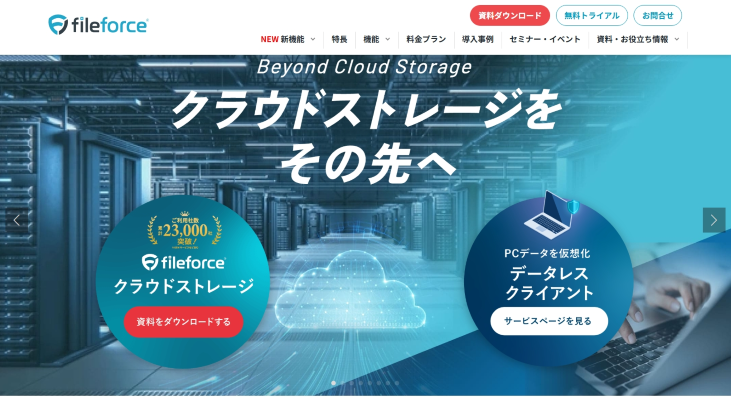Click the glowing cloud graphic
Viewport: 731px width, 411px height.
[351, 289]
